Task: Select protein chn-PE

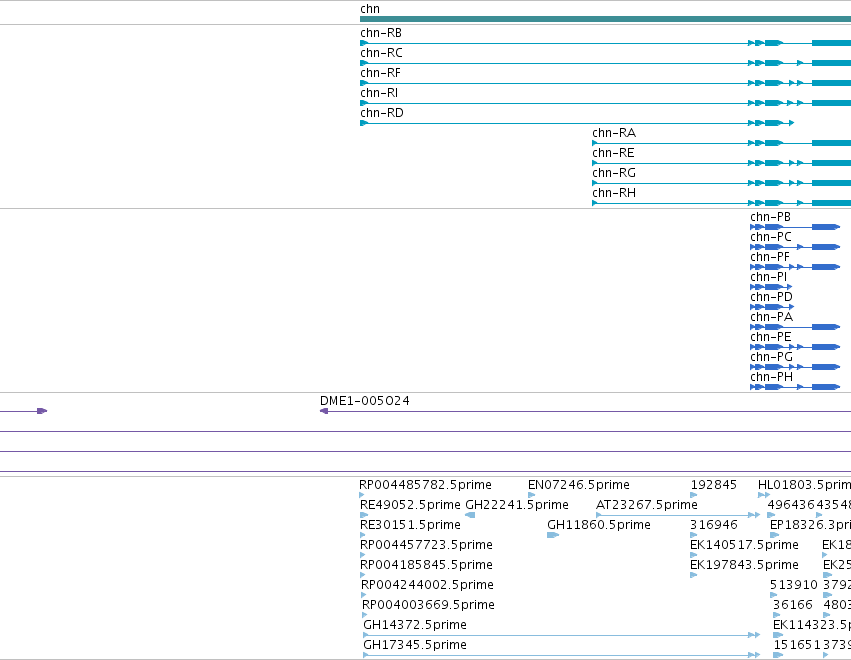Action: point(771,337)
